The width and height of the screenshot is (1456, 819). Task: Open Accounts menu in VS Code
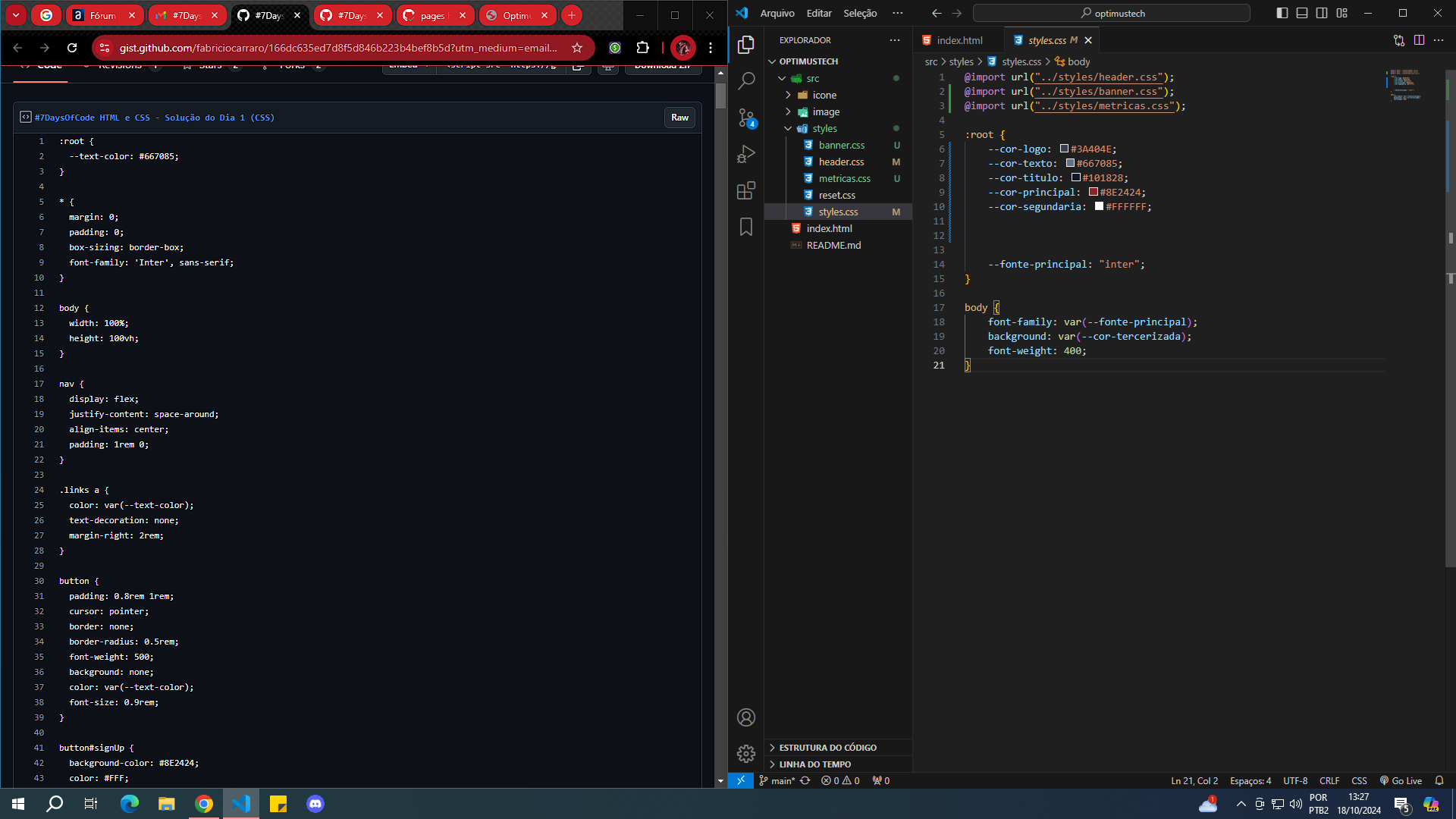[x=746, y=717]
